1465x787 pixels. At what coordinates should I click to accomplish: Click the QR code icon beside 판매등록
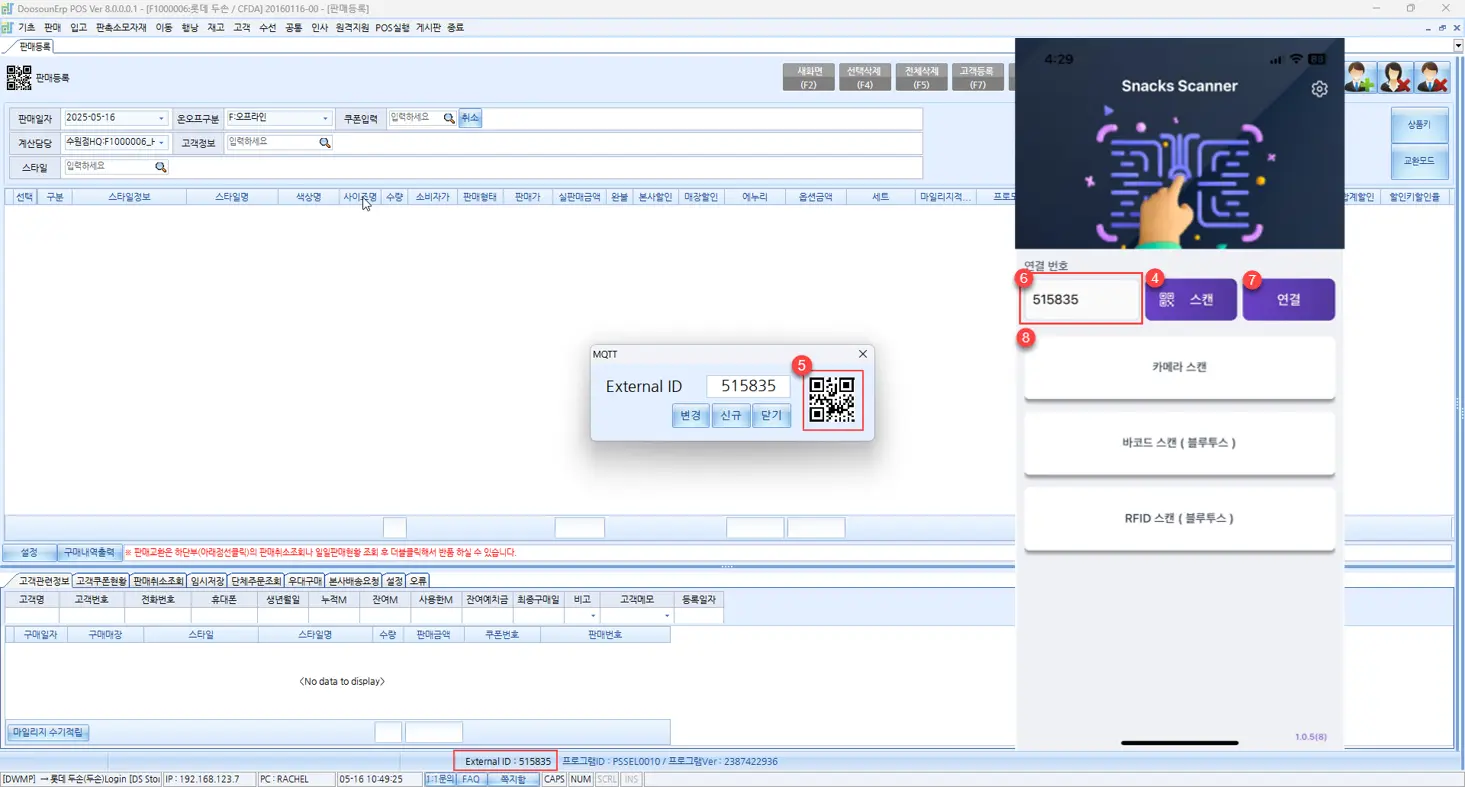point(19,77)
